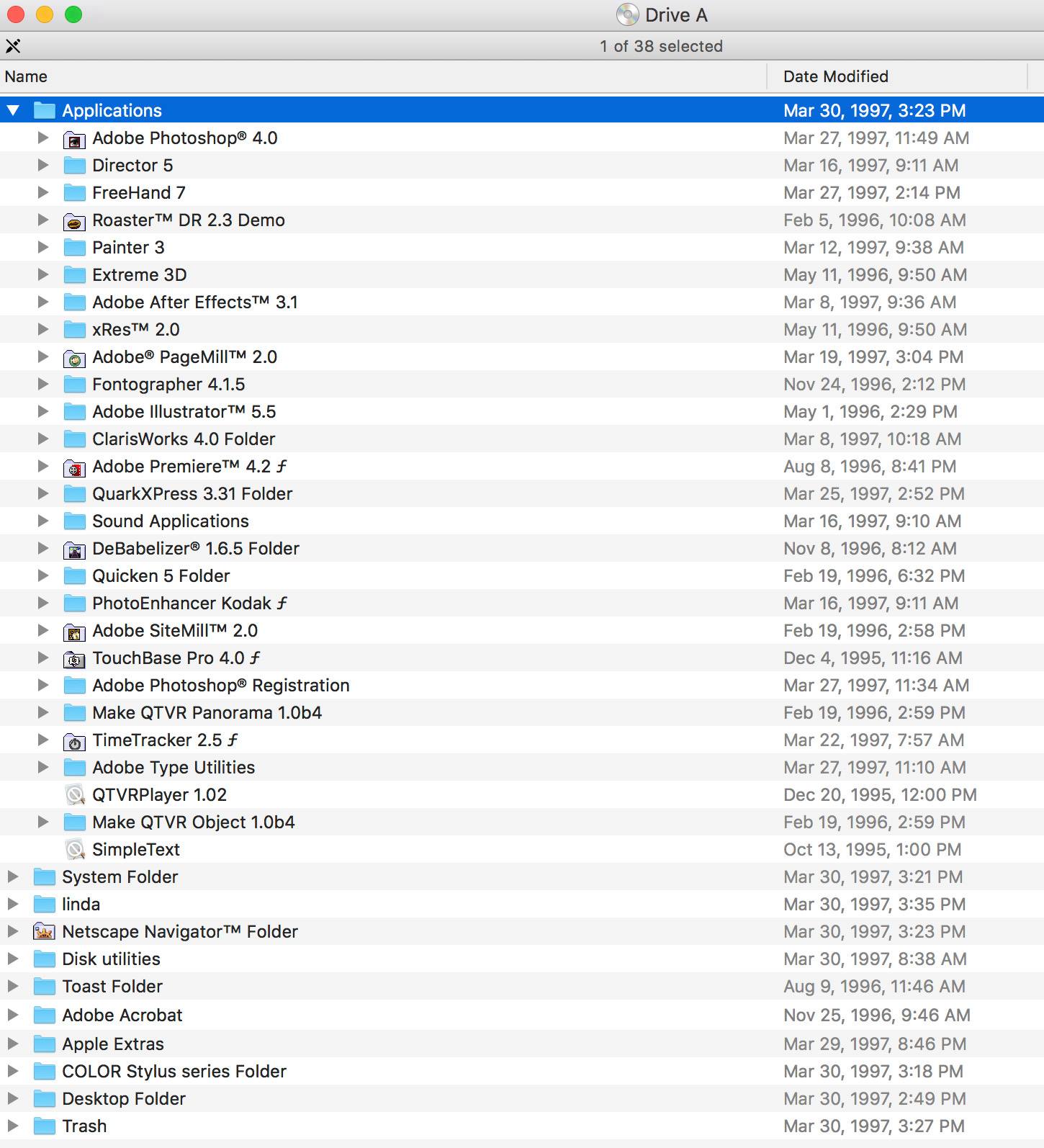Click the Adobe Photoshop 4.0 app icon
1044x1148 pixels.
point(74,139)
